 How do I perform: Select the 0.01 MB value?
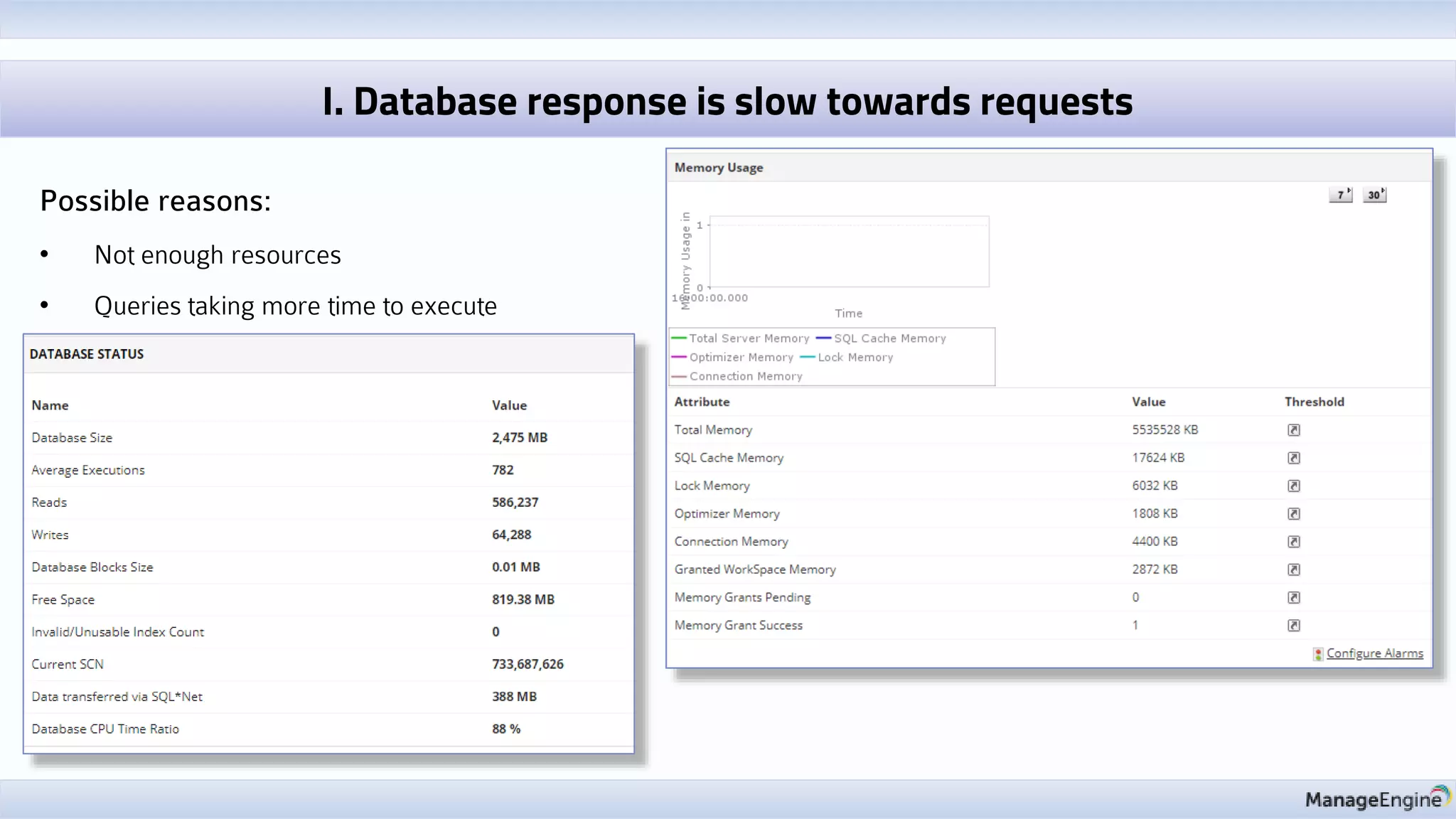pyautogui.click(x=516, y=567)
